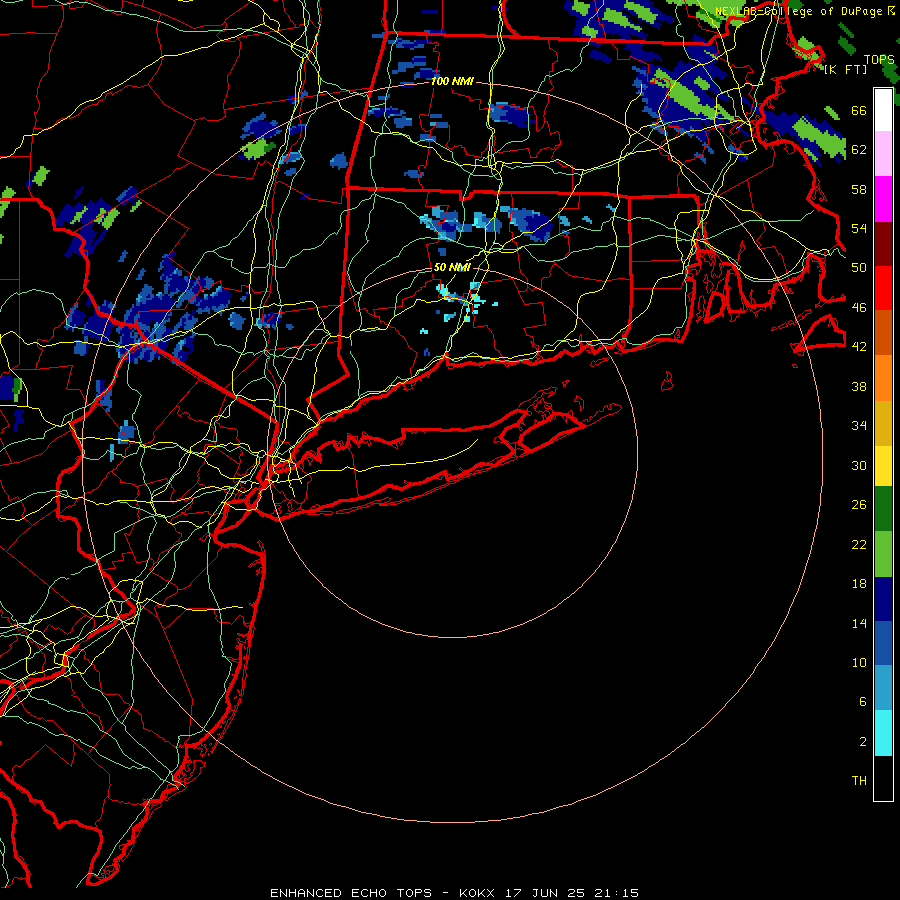This screenshot has height=900, width=900.
Task: Click the yellow legend color swatch
Action: coord(883,466)
